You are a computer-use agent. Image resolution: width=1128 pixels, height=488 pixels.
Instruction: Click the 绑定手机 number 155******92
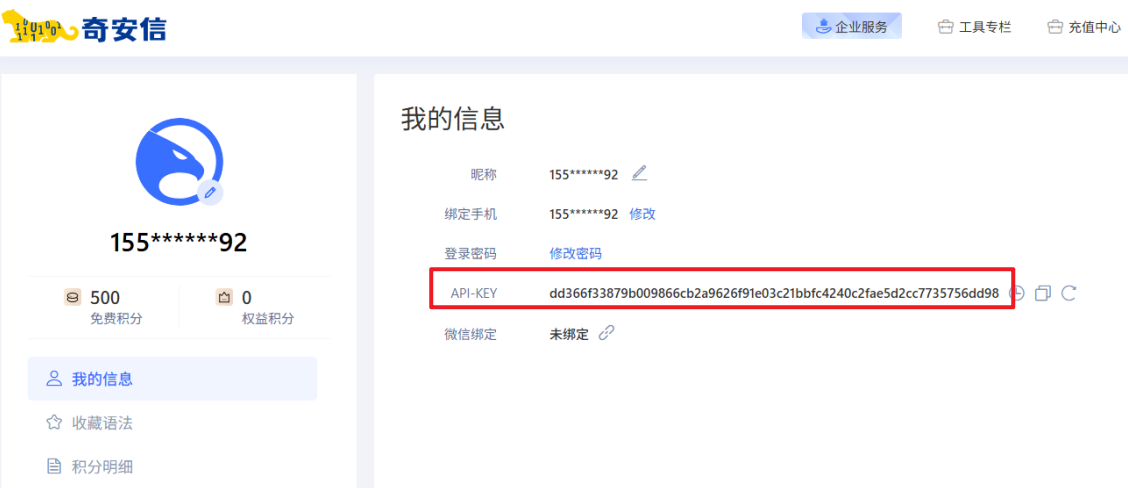point(583,214)
